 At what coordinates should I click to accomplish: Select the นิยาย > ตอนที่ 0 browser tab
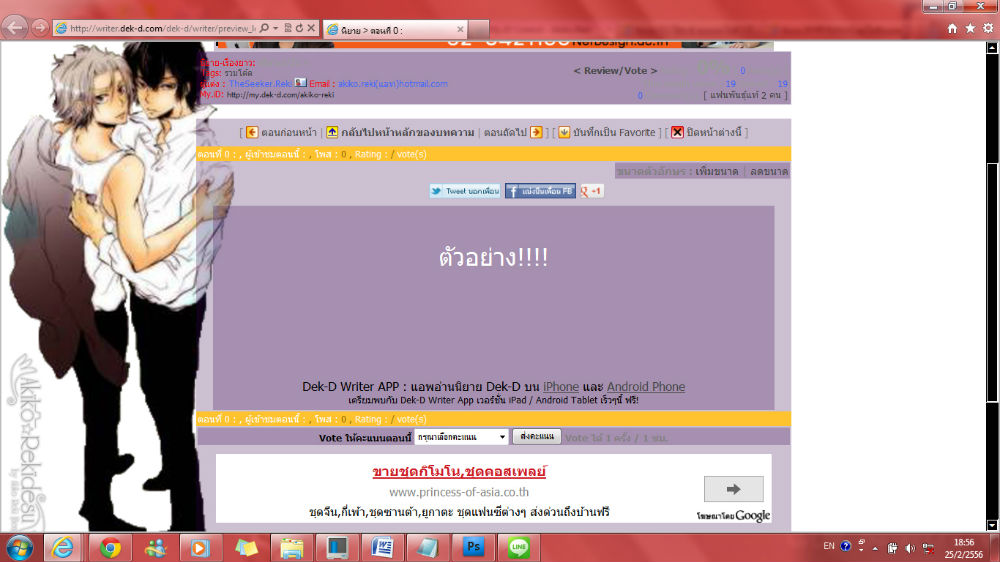point(395,30)
